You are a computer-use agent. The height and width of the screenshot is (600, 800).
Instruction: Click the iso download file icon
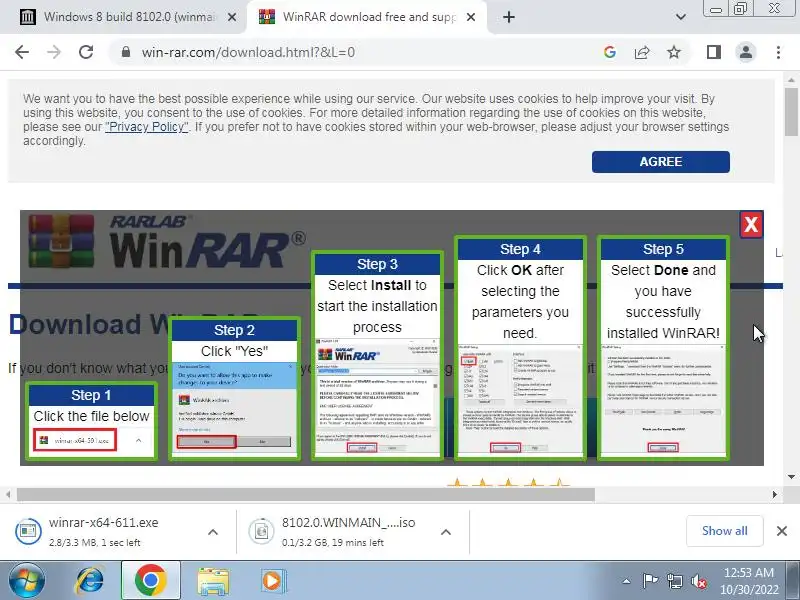coord(261,531)
